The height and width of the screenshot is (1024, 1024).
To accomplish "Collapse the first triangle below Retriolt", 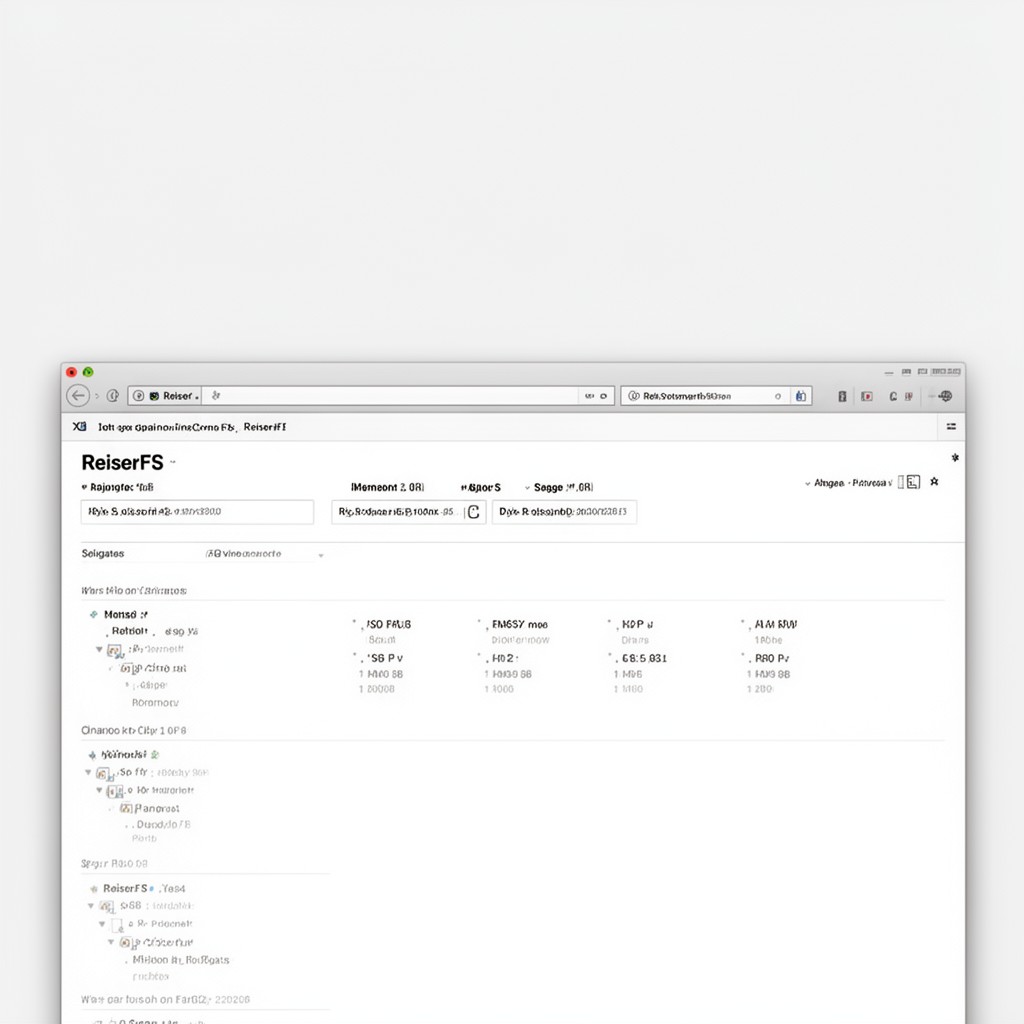I will point(99,649).
